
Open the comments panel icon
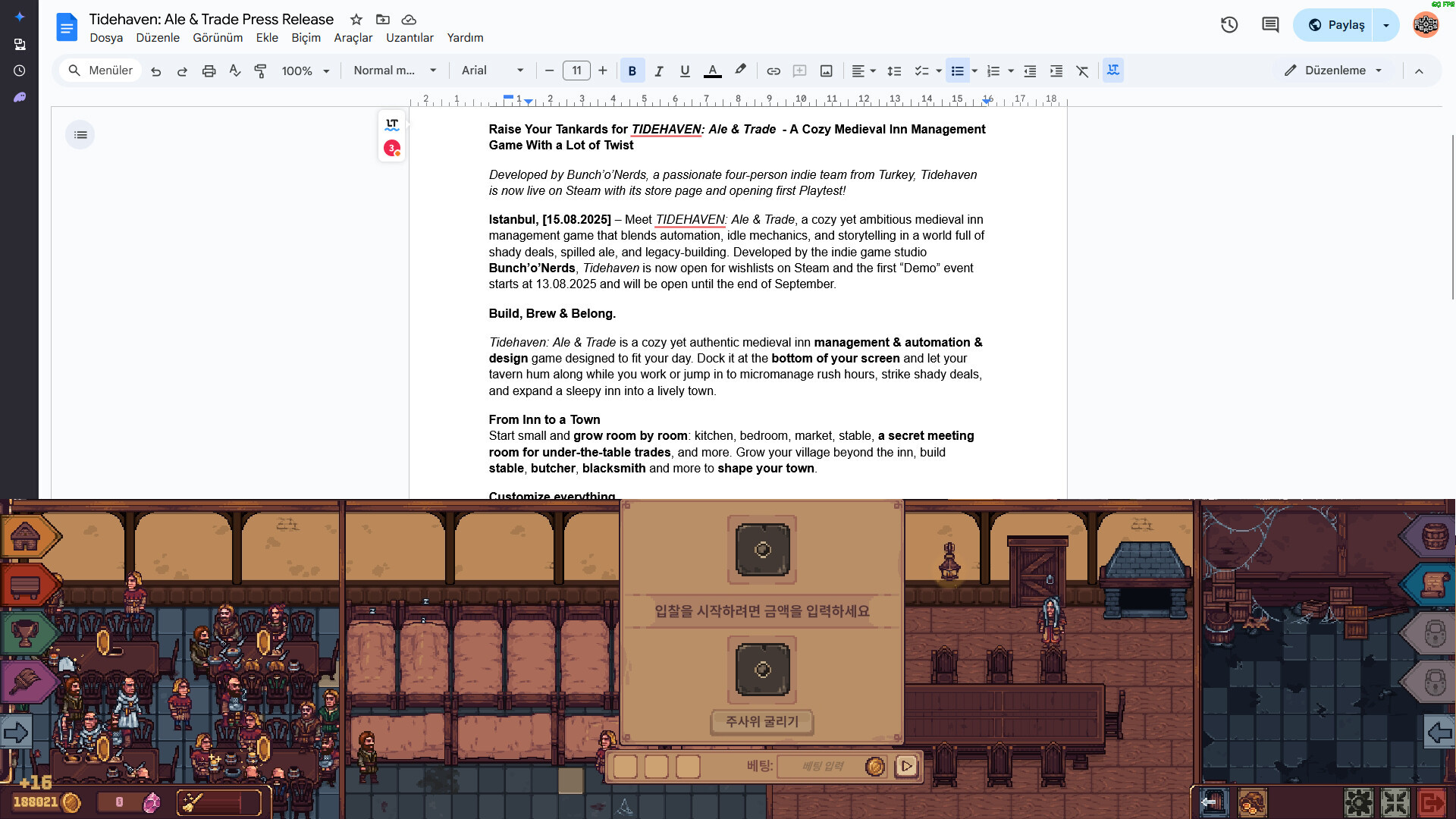(1269, 25)
